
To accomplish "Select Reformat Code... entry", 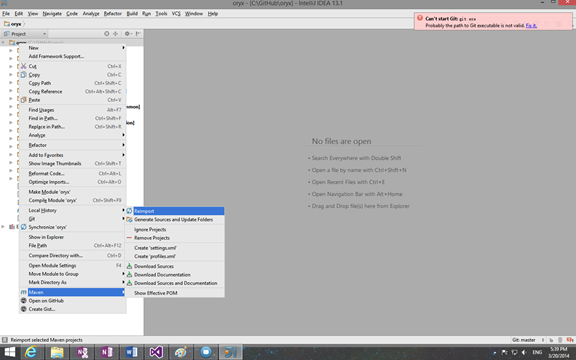I will (x=72, y=173).
